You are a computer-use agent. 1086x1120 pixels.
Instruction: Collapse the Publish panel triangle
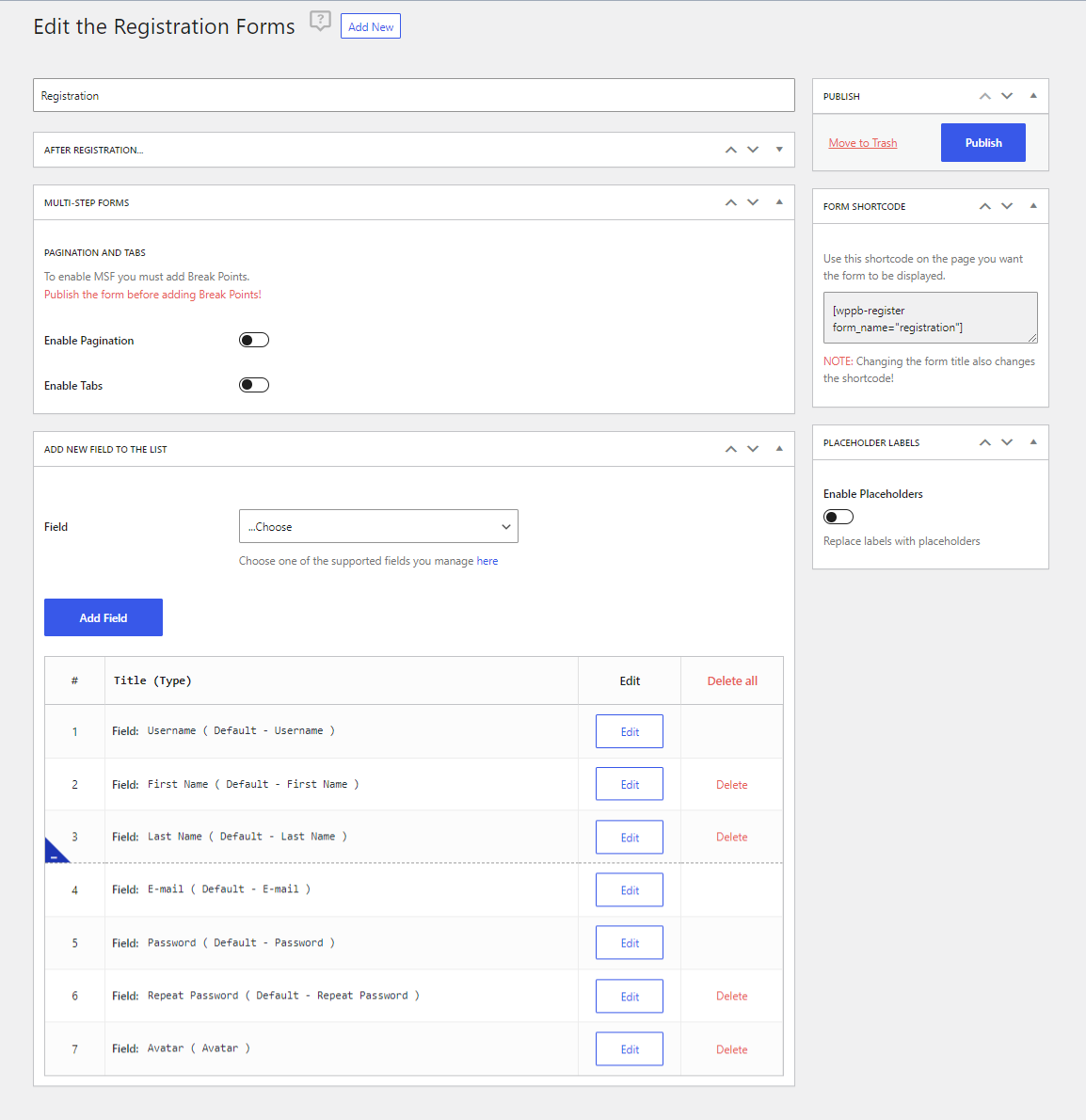click(x=1033, y=96)
